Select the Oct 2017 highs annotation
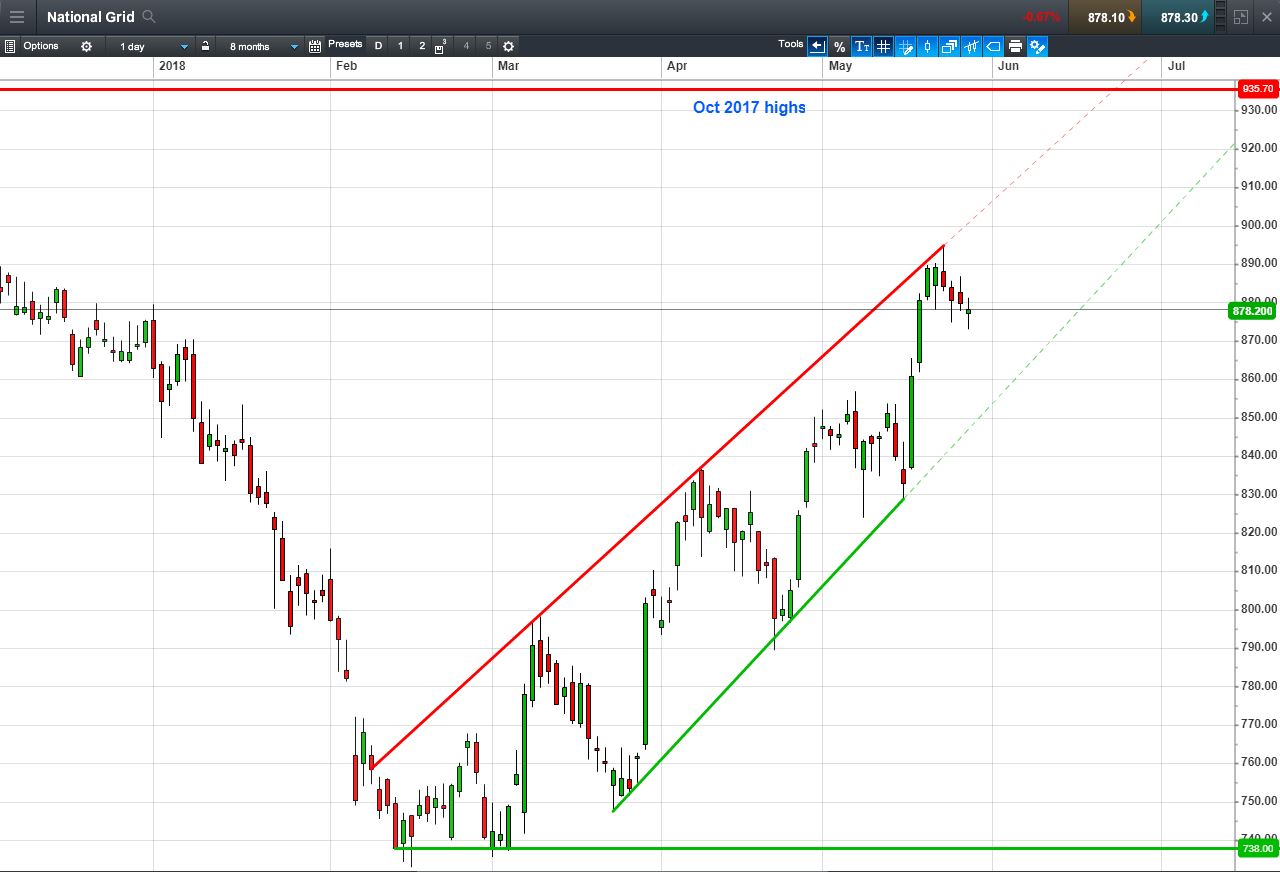1280x872 pixels. tap(749, 107)
